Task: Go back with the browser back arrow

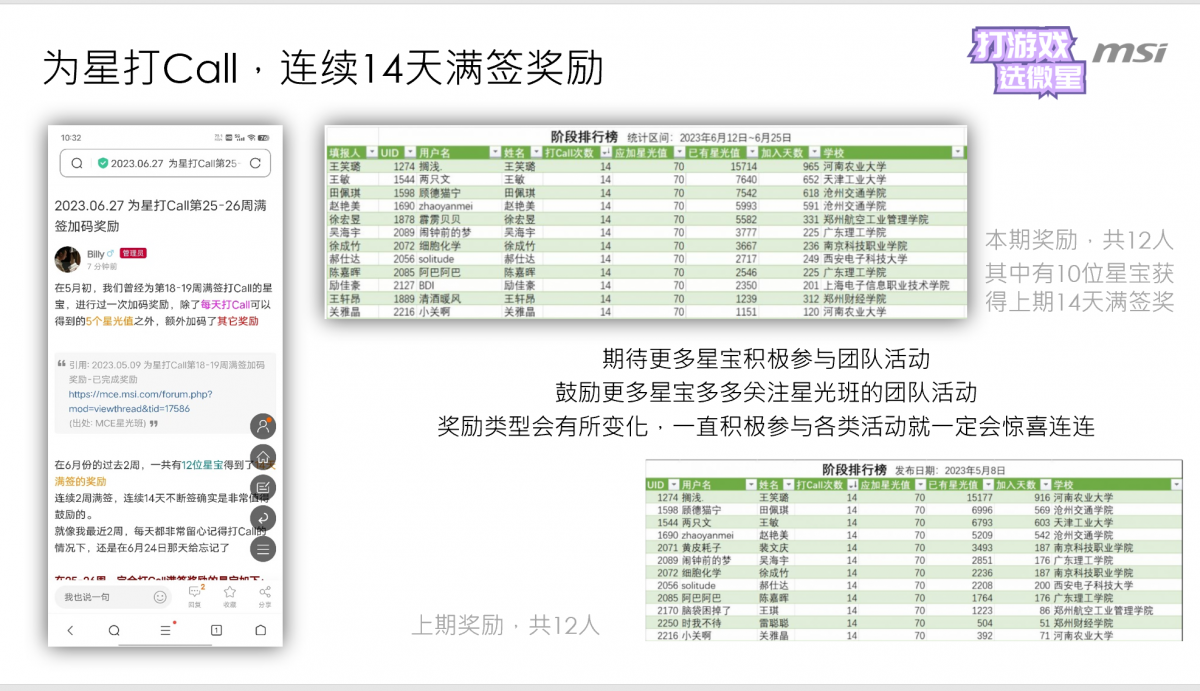Action: [x=70, y=630]
